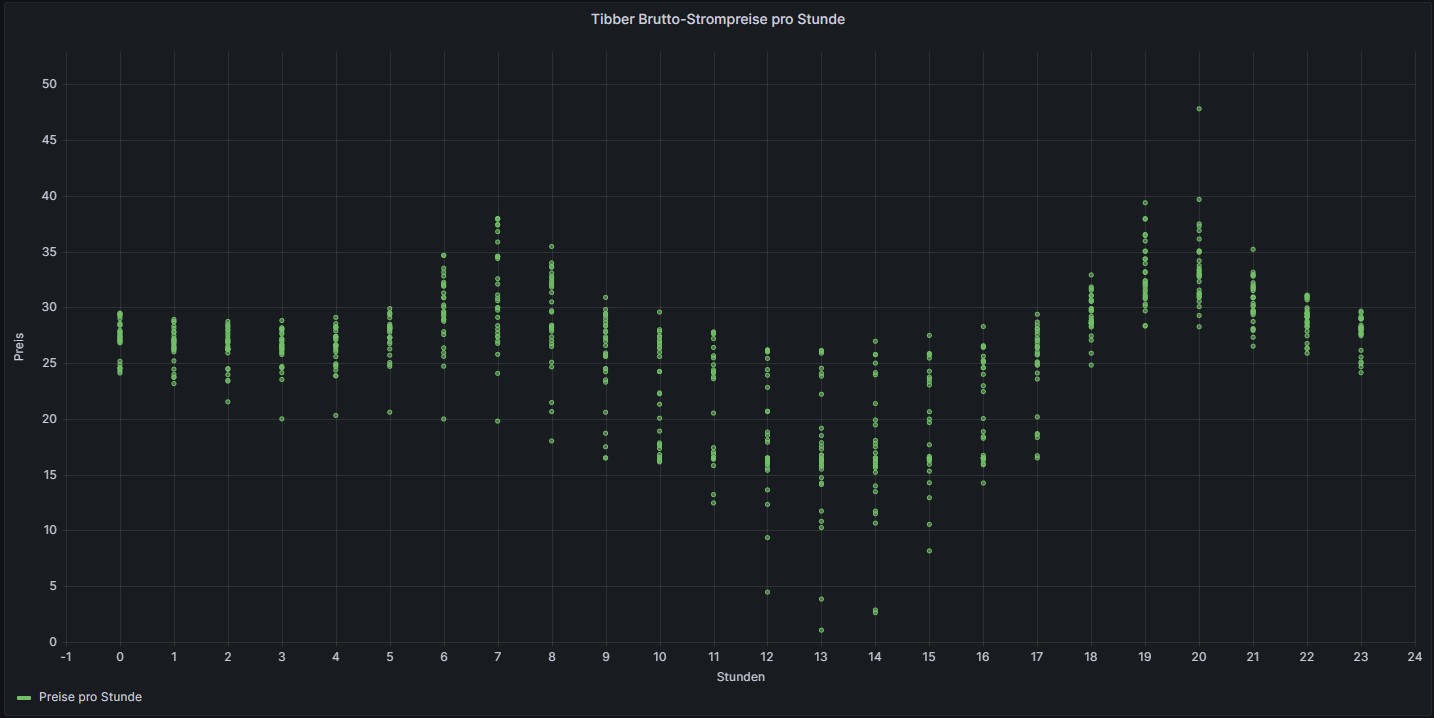Click the x-axis tick label '1'
Viewport: 1434px width, 718px height.
[174, 657]
